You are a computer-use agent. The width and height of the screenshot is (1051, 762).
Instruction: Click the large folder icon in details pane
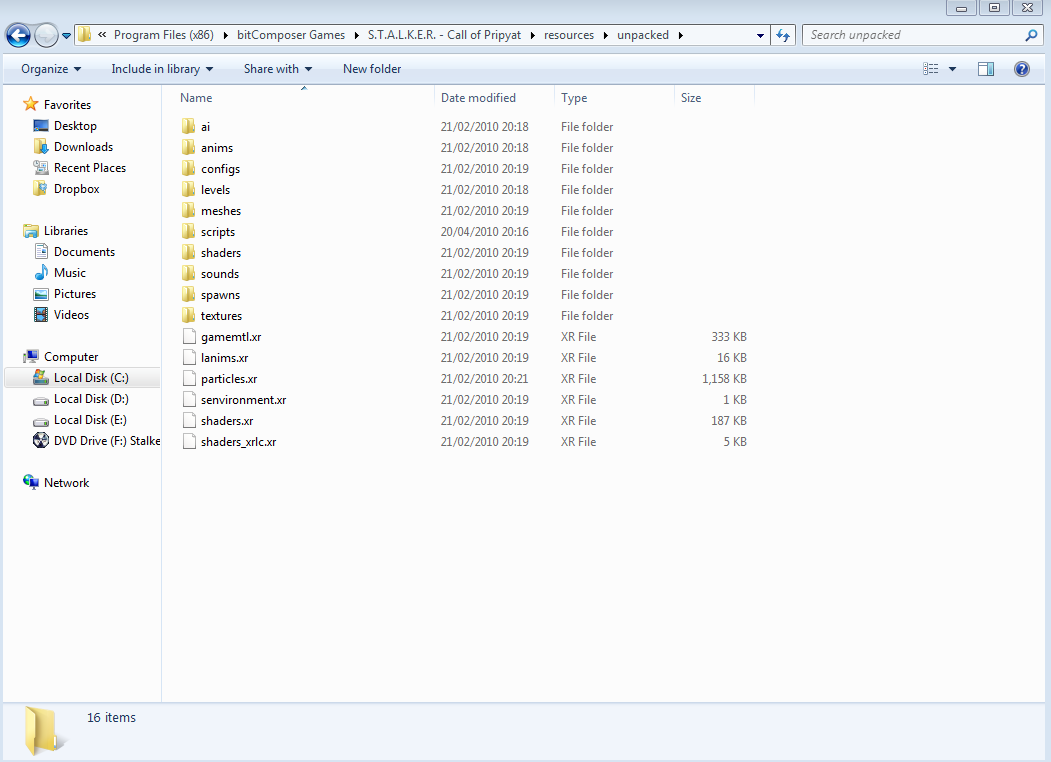click(45, 731)
